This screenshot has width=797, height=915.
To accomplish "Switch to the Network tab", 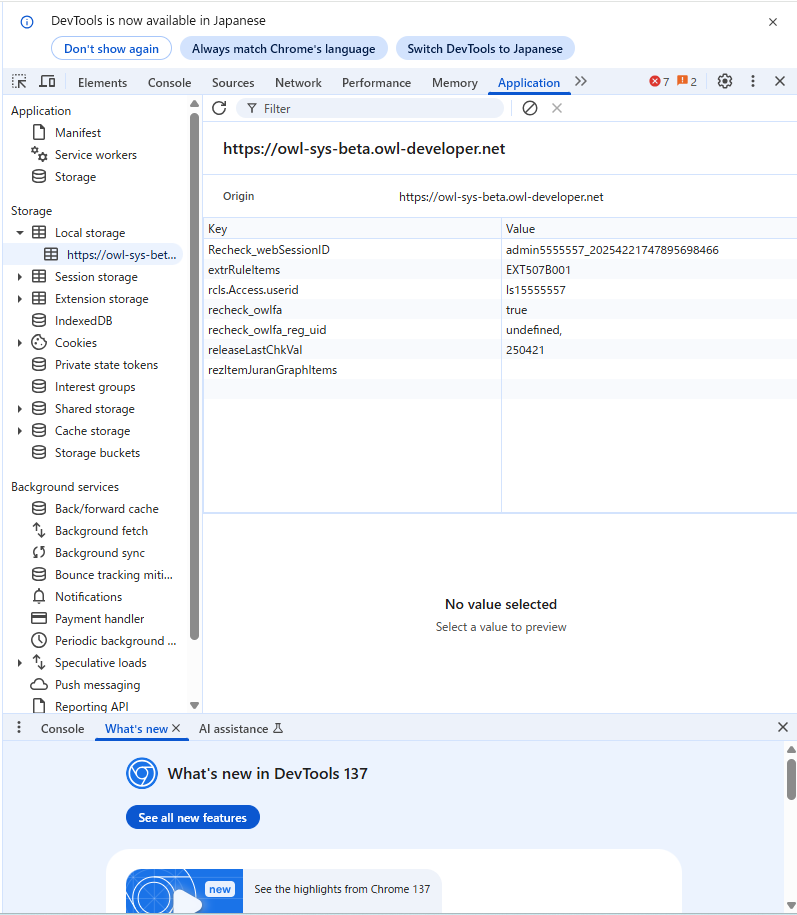I will (x=298, y=83).
